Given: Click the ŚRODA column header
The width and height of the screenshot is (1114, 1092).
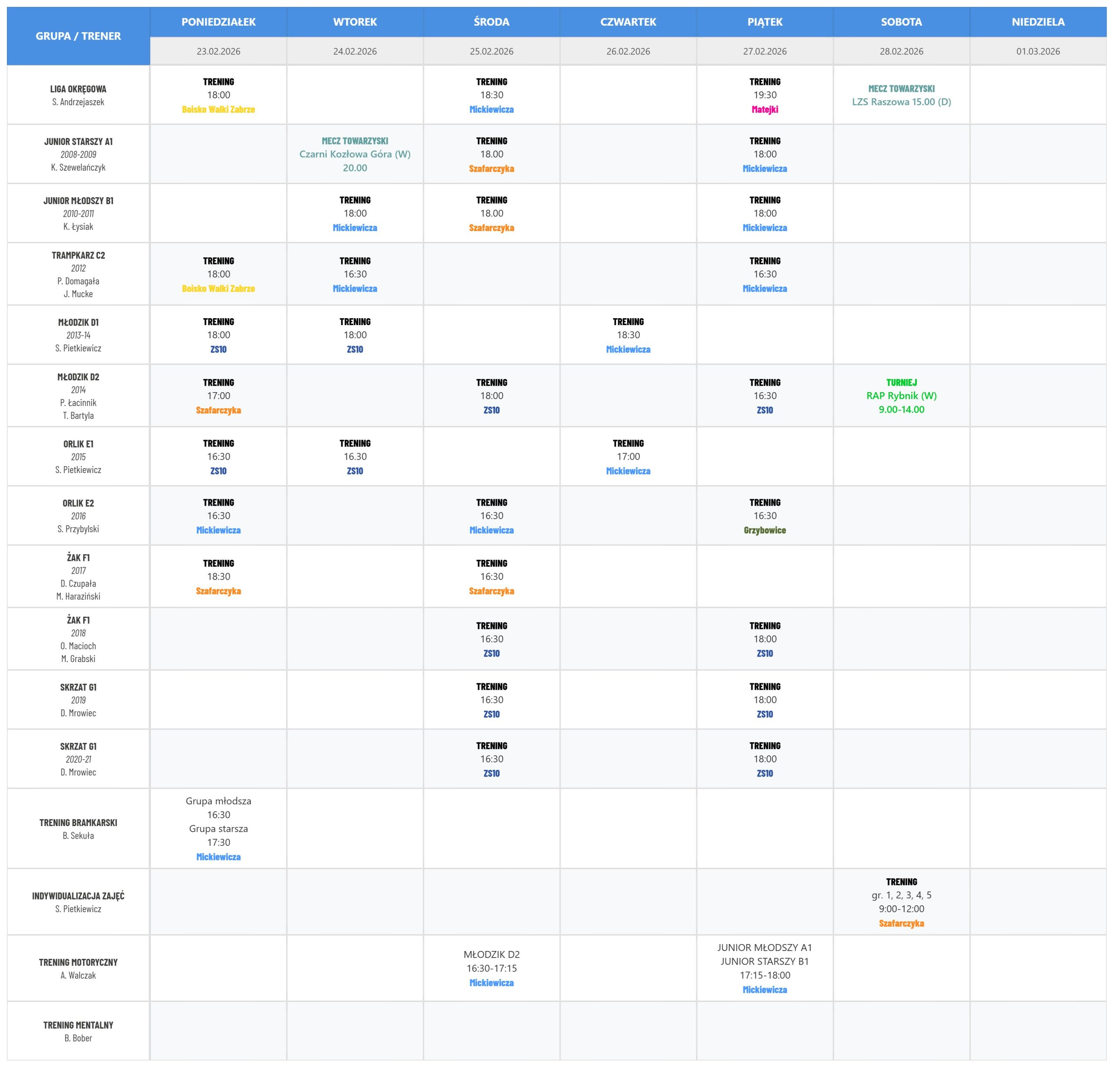Looking at the screenshot, I should tap(491, 22).
